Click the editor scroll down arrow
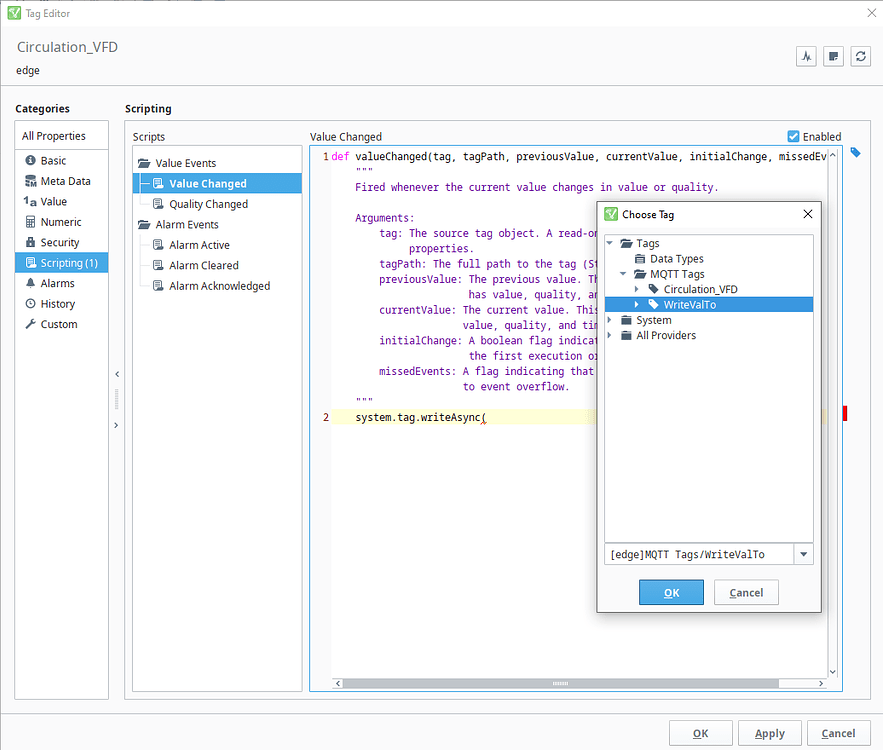The height and width of the screenshot is (750, 883). (832, 672)
